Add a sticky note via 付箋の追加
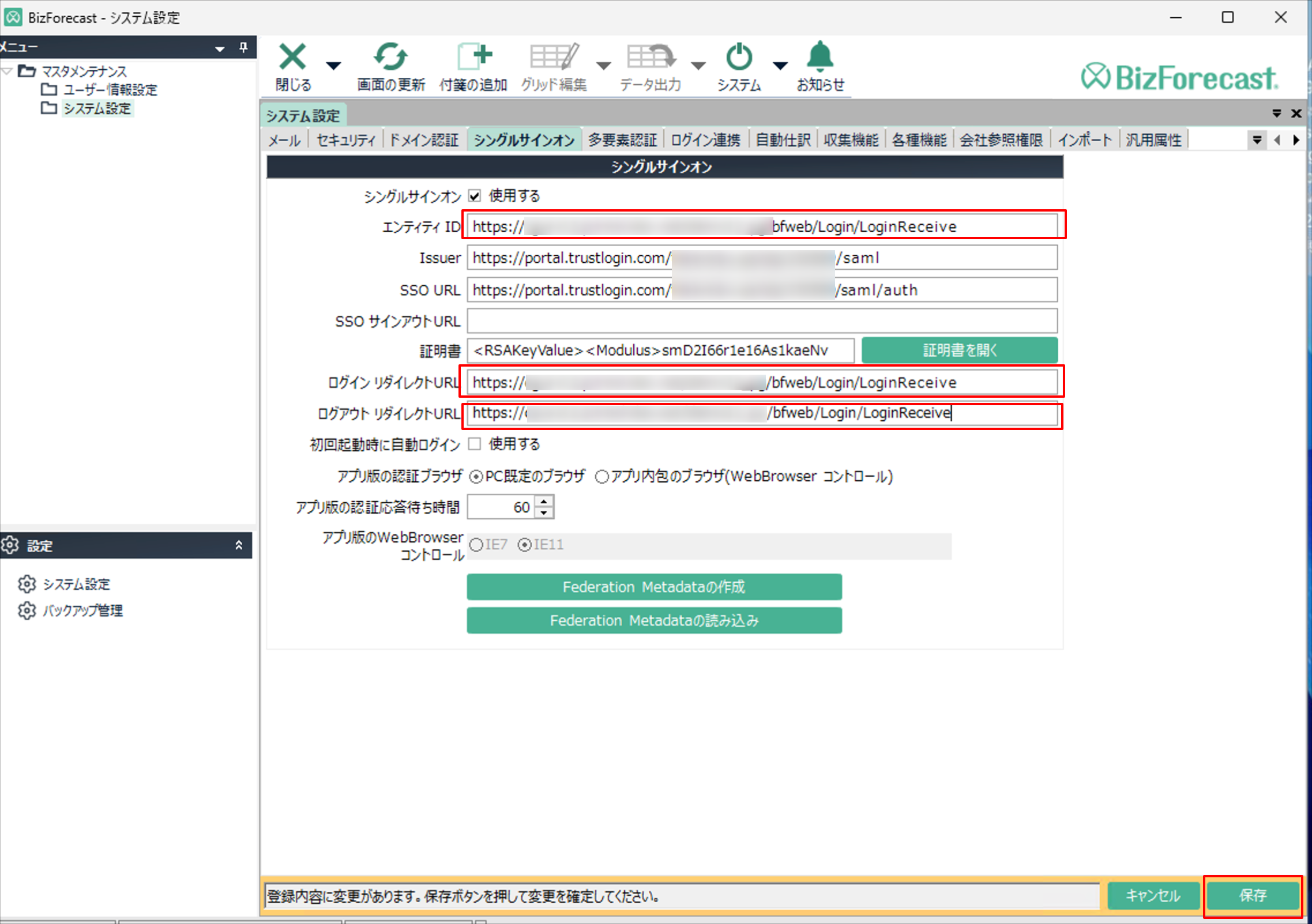 pyautogui.click(x=474, y=57)
